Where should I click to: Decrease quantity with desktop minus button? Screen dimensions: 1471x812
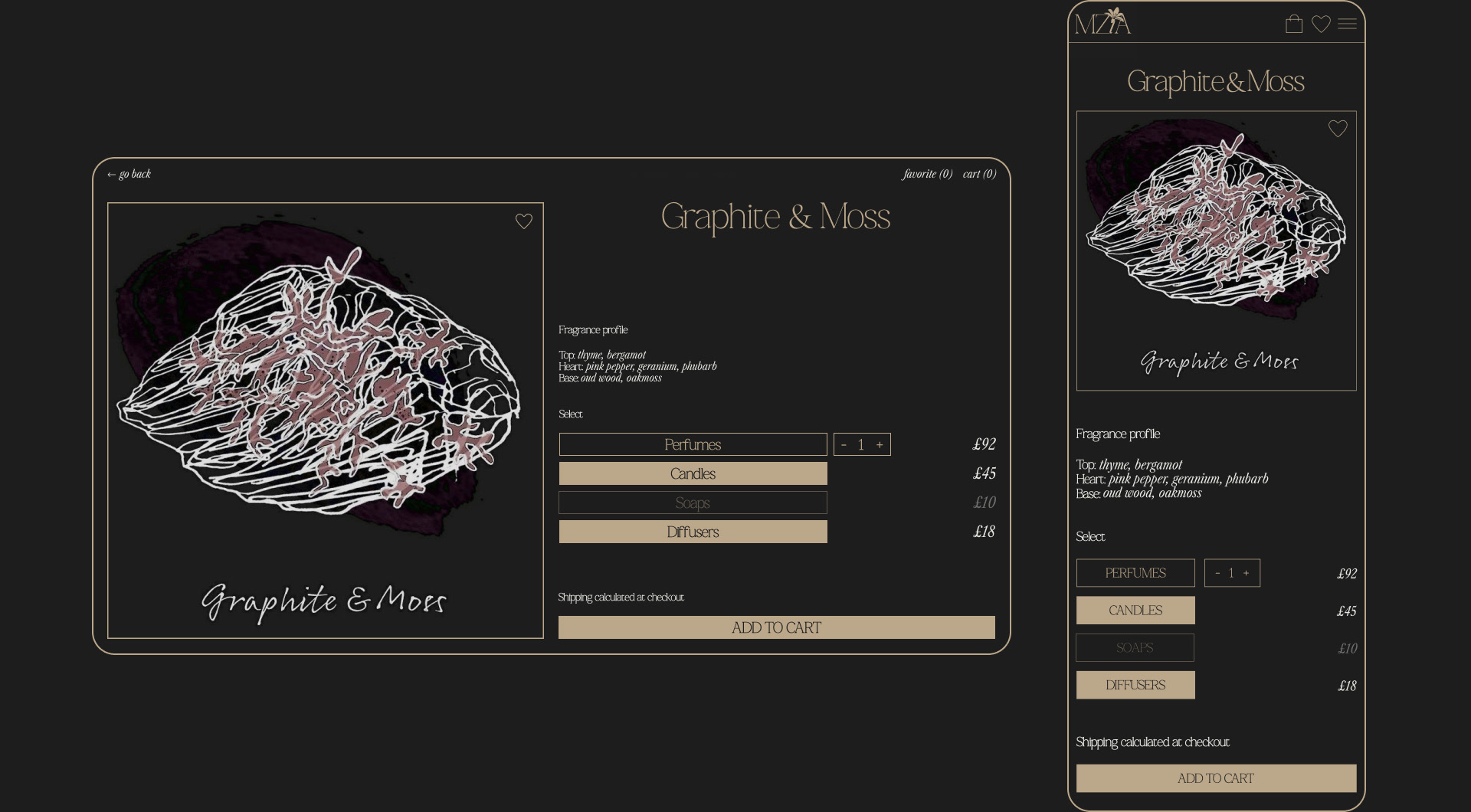tap(844, 445)
